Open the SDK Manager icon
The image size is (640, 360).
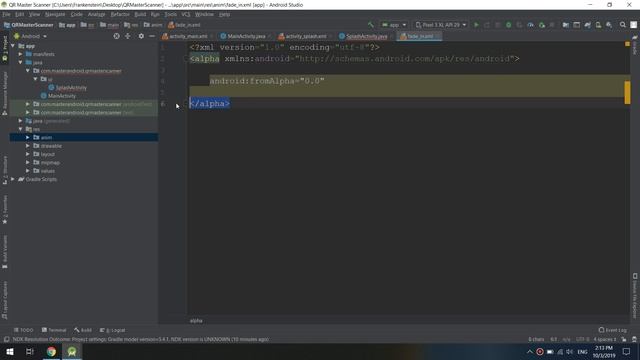tap(609, 25)
